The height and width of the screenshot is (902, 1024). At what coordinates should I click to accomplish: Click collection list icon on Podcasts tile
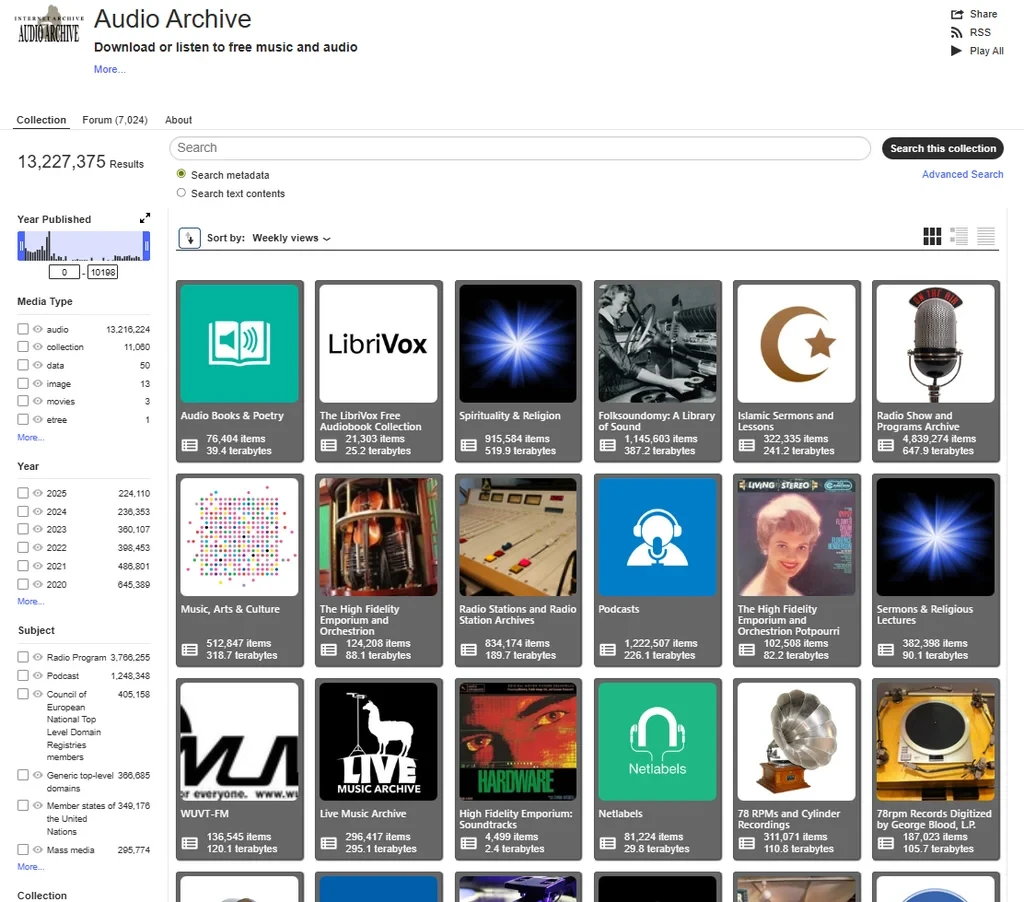(607, 649)
